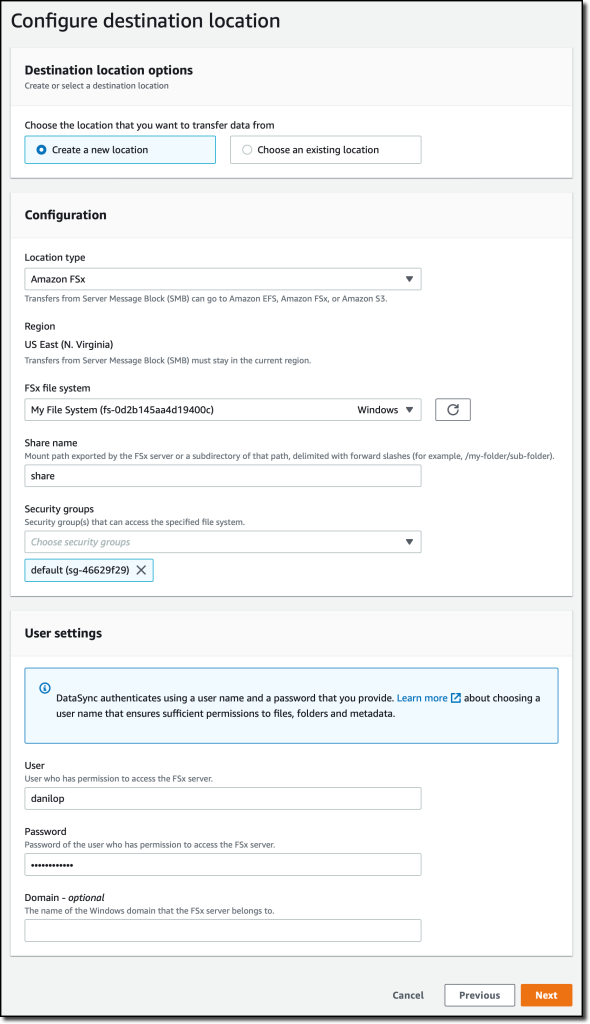The height and width of the screenshot is (1024, 590).
Task: Click into the Password field
Action: click(223, 865)
